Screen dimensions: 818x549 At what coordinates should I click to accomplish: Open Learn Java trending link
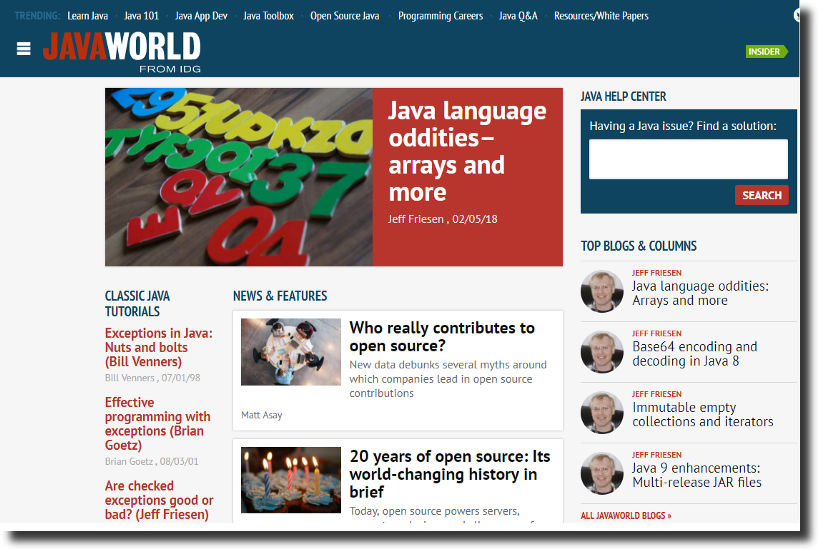click(88, 16)
